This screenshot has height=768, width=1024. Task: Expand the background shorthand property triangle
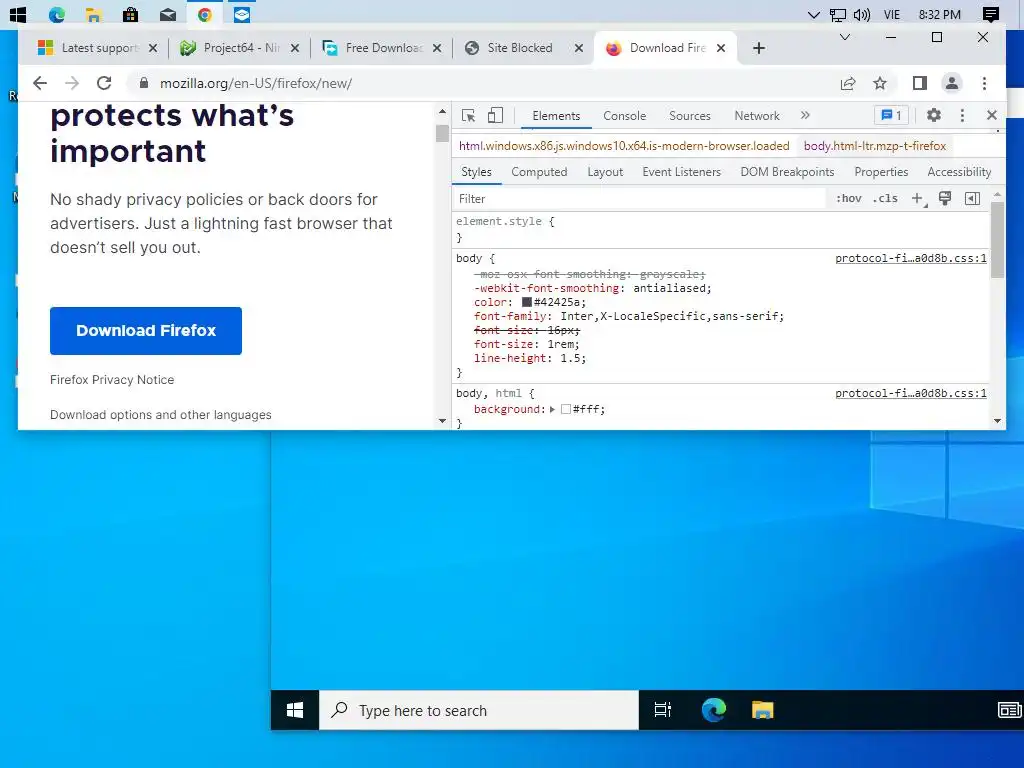(x=552, y=409)
